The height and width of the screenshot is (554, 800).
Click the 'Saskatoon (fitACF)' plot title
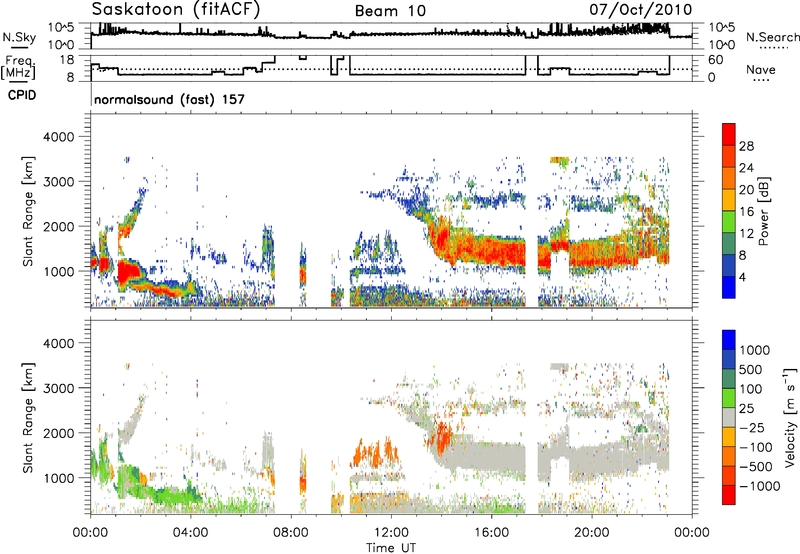pos(176,9)
